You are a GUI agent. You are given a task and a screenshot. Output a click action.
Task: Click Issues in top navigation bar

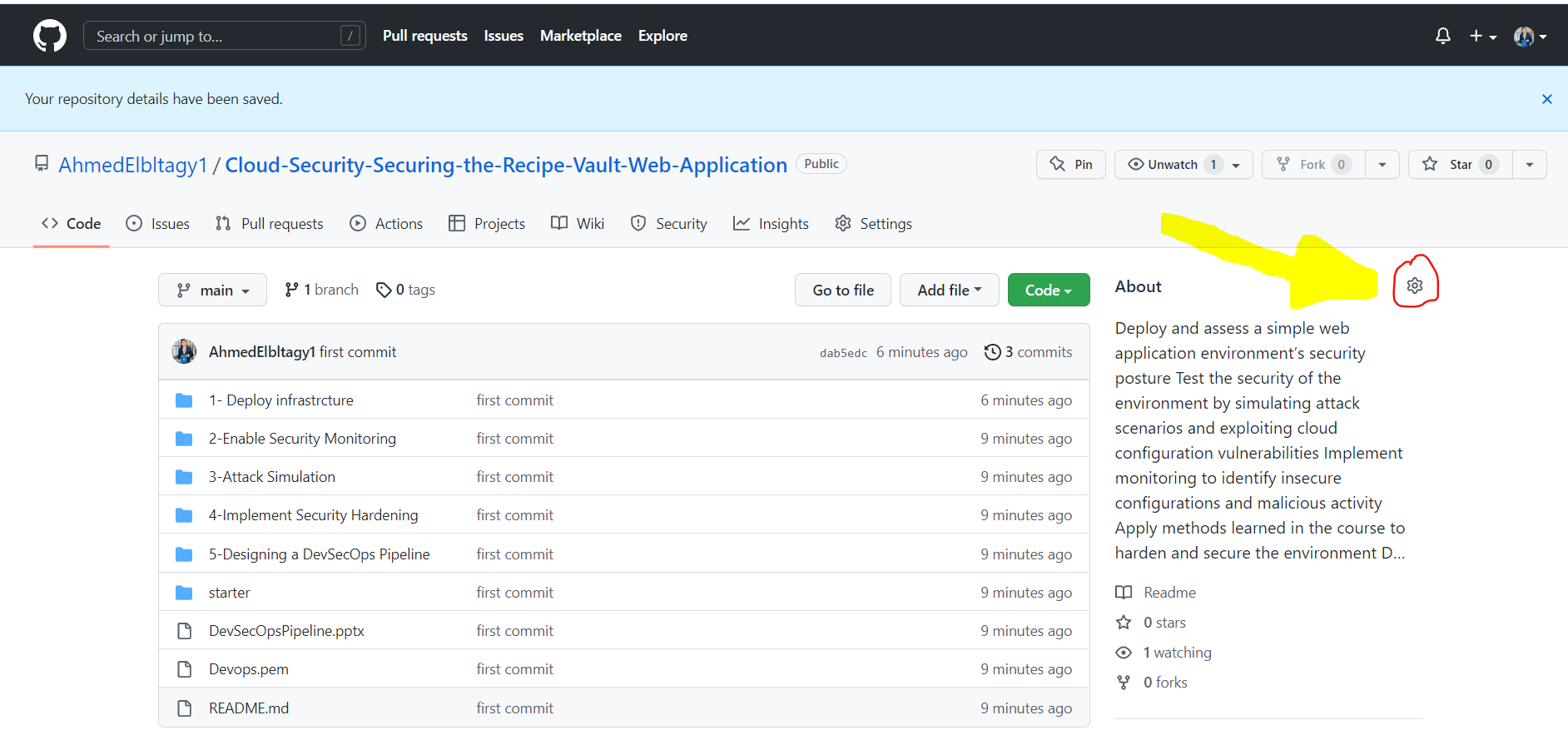click(504, 36)
